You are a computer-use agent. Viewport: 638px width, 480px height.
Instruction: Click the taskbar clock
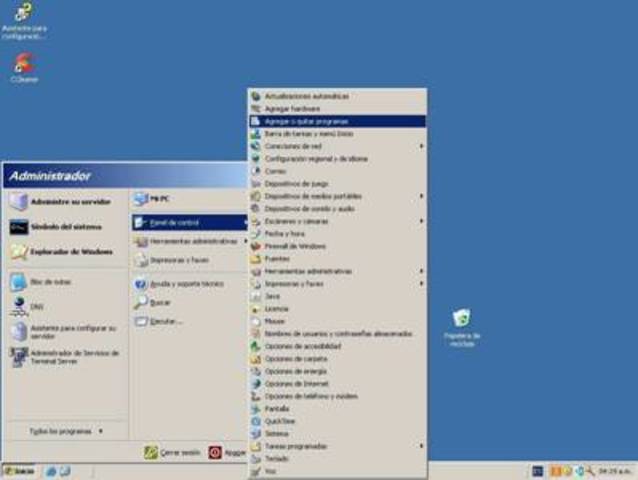coord(614,471)
